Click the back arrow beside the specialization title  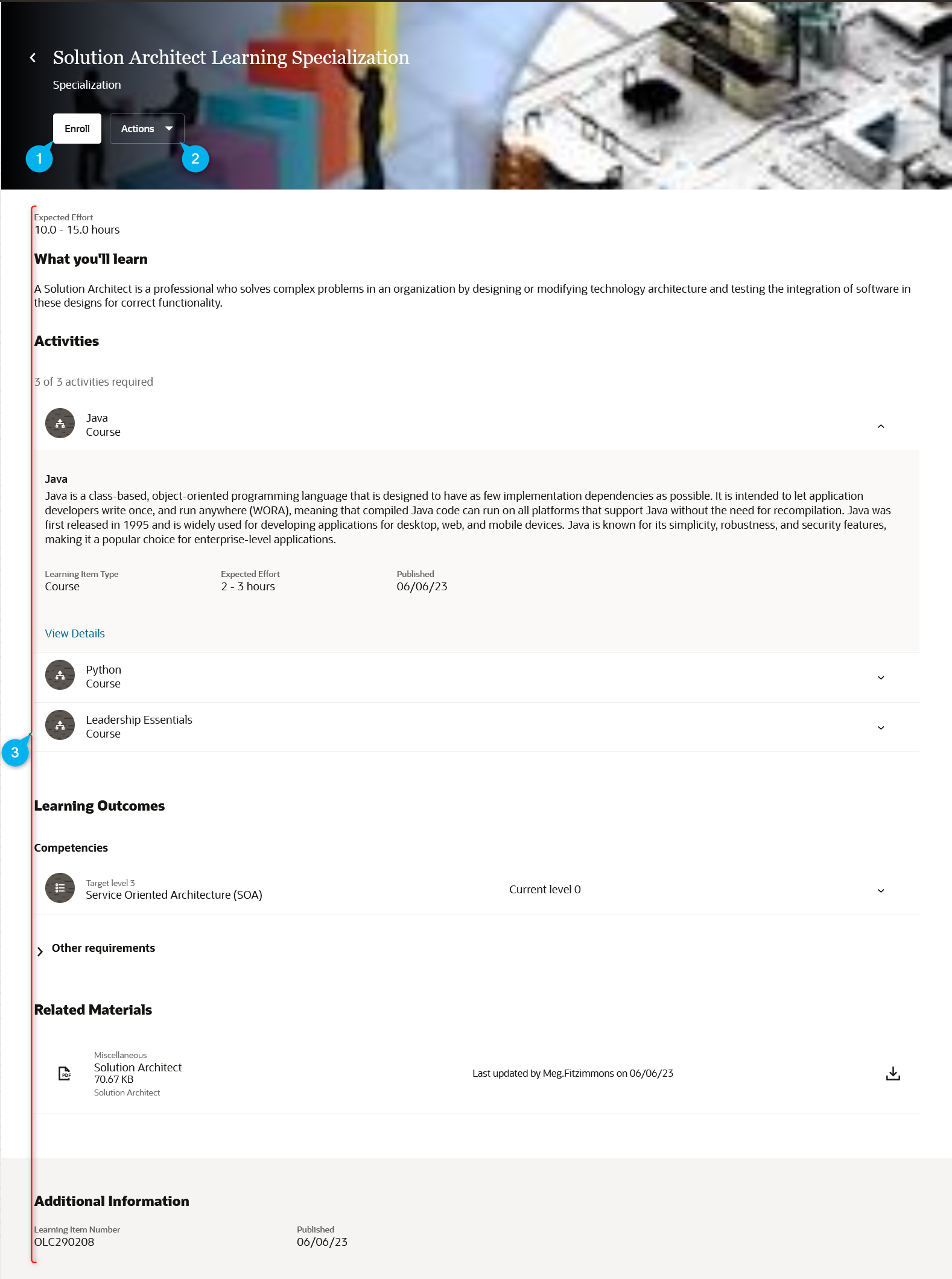coord(33,57)
